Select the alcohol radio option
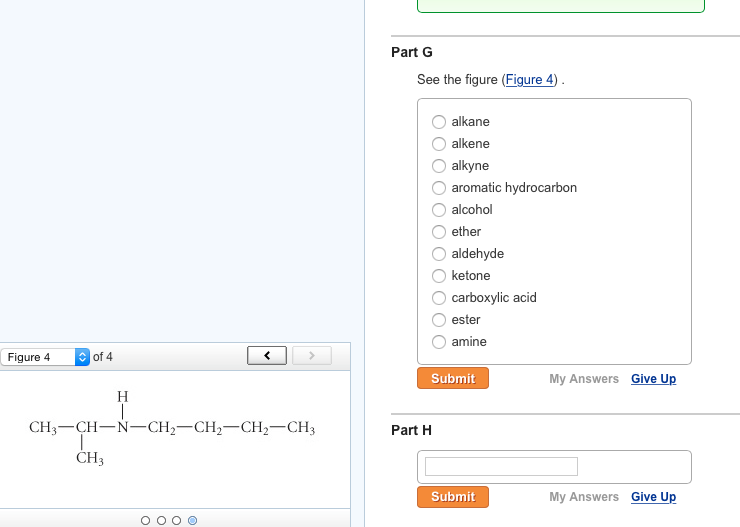The width and height of the screenshot is (740, 527). tap(439, 210)
